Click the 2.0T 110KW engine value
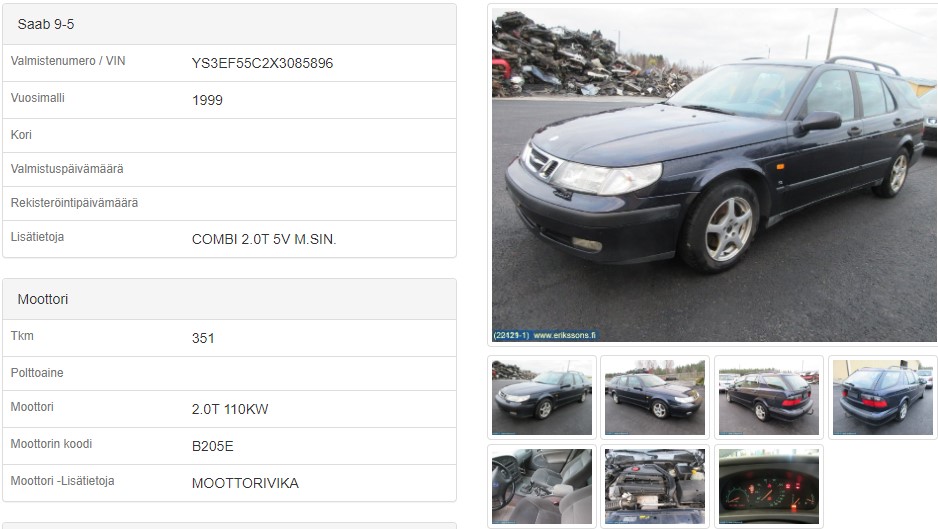Screen dimensions: 938x529 tap(230, 409)
